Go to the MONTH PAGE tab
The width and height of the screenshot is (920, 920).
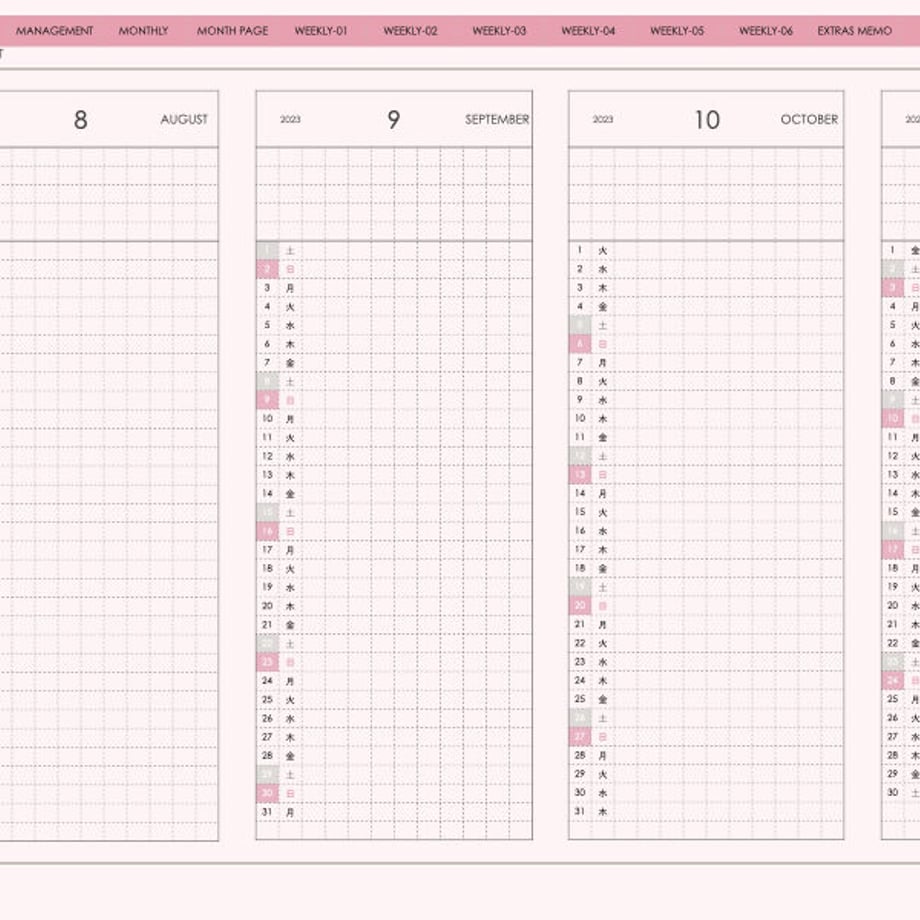pos(232,31)
